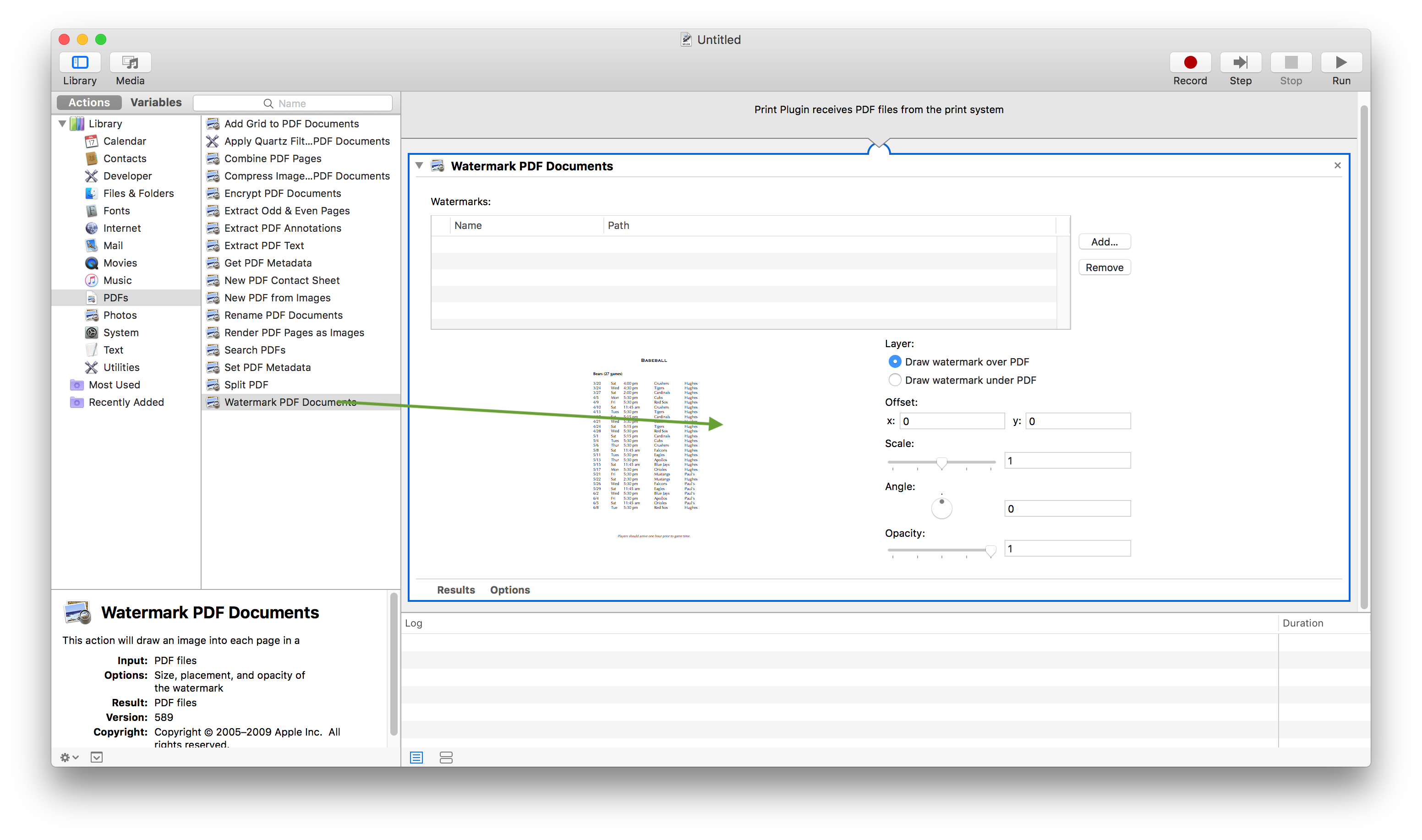The height and width of the screenshot is (840, 1422).
Task: Toggle the description pane hide button
Action: click(x=97, y=758)
